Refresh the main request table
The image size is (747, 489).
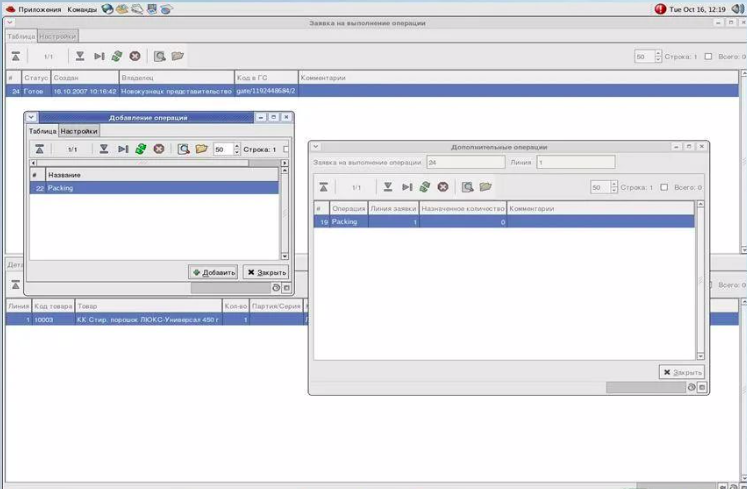click(x=117, y=56)
